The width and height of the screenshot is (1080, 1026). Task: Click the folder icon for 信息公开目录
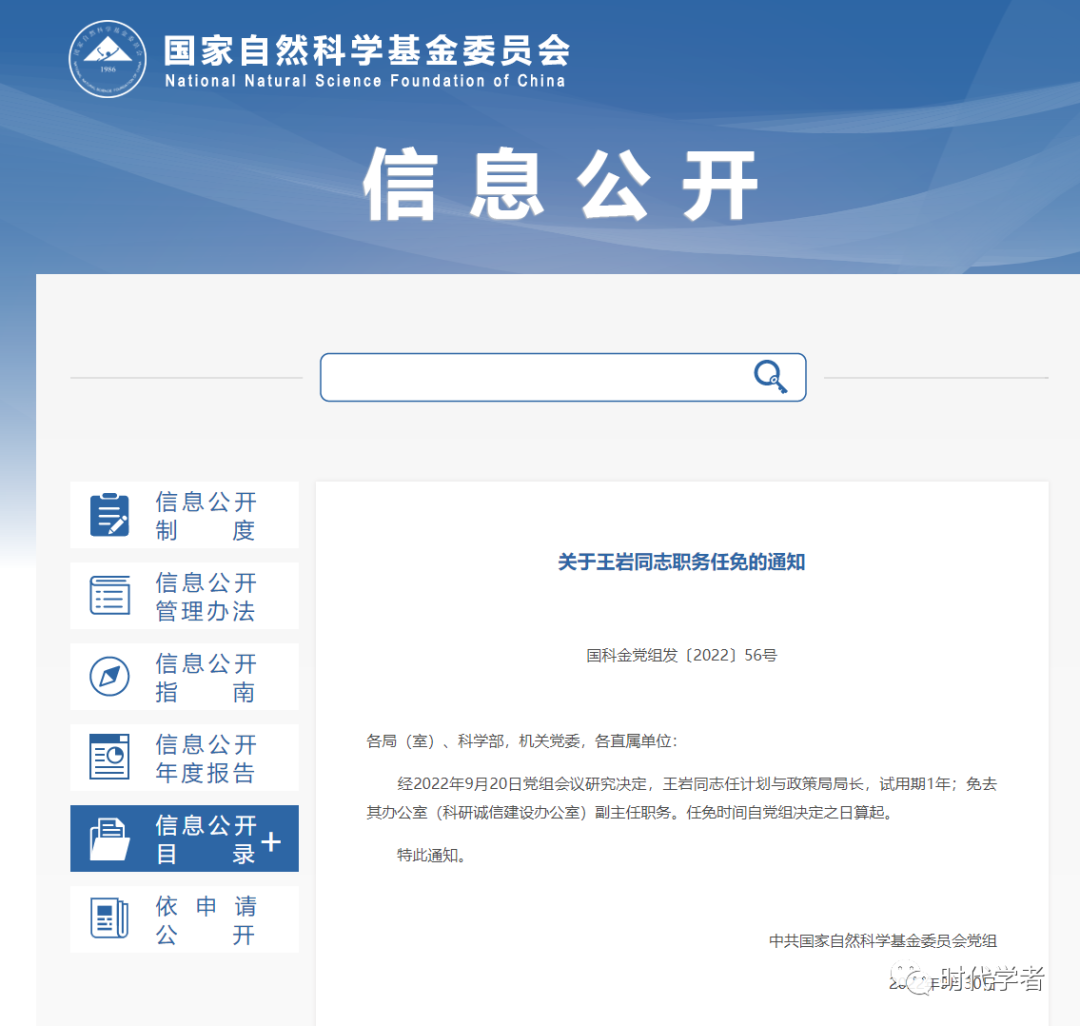tap(110, 839)
